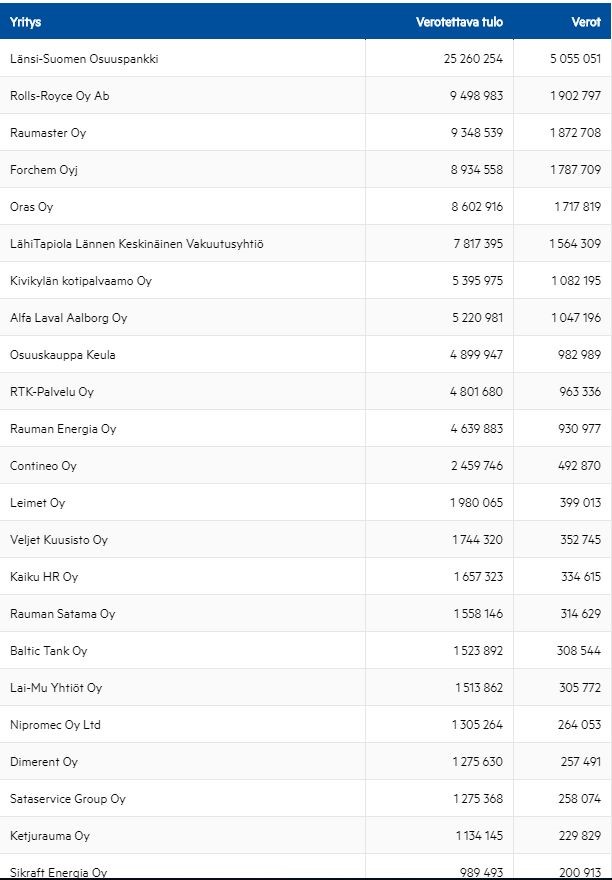The width and height of the screenshot is (612, 880).
Task: Click the Alfa Laval Aalborg Oy name
Action: 69,318
